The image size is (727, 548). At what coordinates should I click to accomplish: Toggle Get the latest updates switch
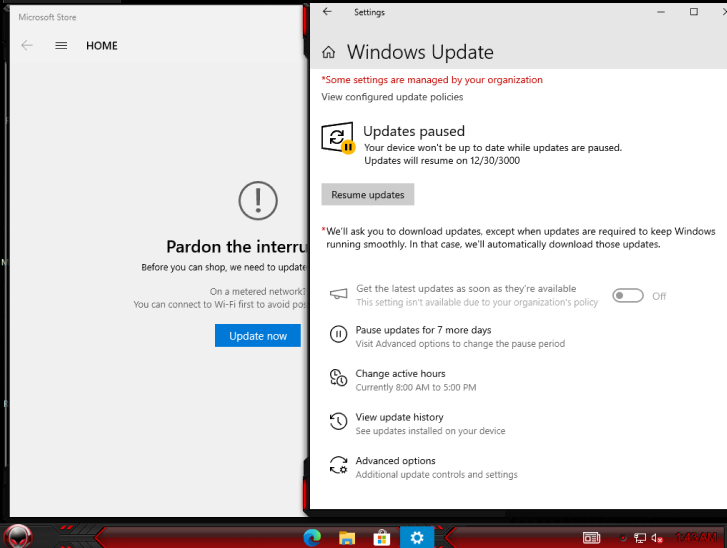click(628, 296)
